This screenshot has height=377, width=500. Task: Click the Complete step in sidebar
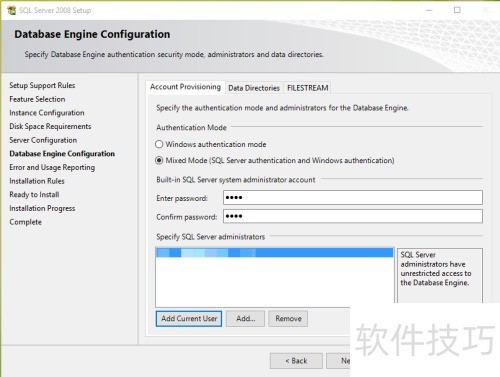tap(26, 222)
